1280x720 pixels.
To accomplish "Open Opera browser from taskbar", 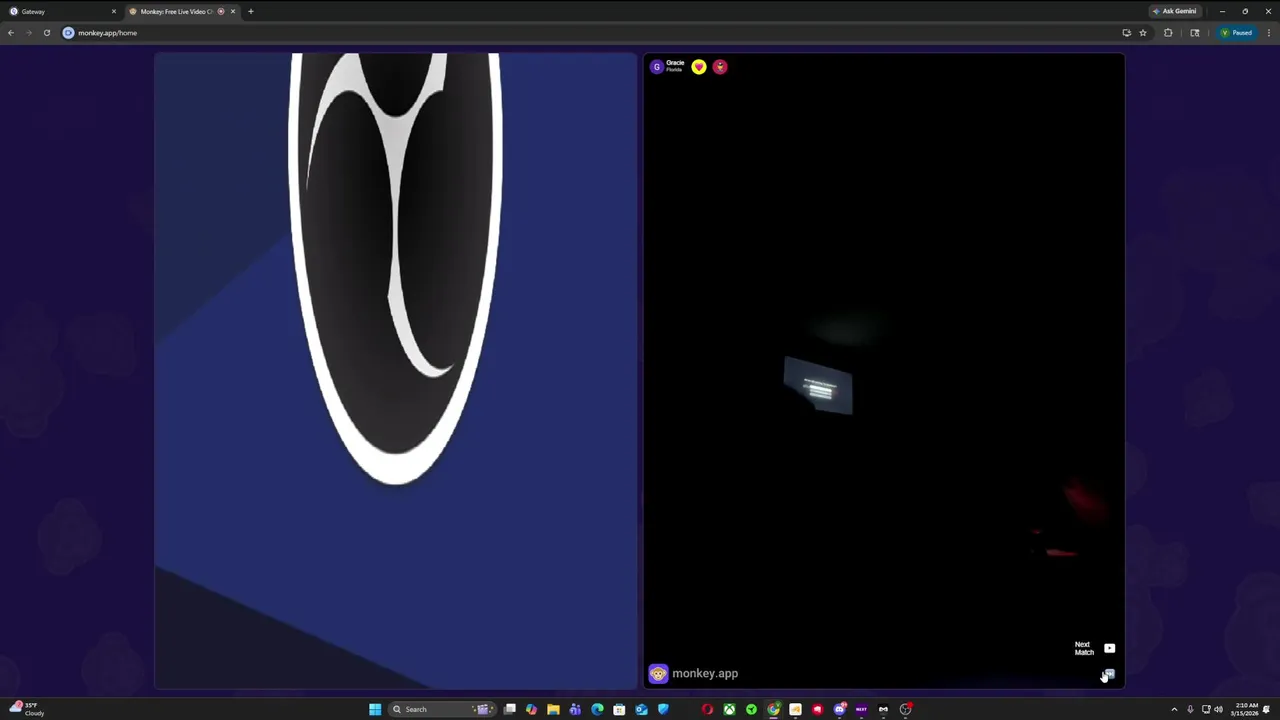I will (x=707, y=709).
